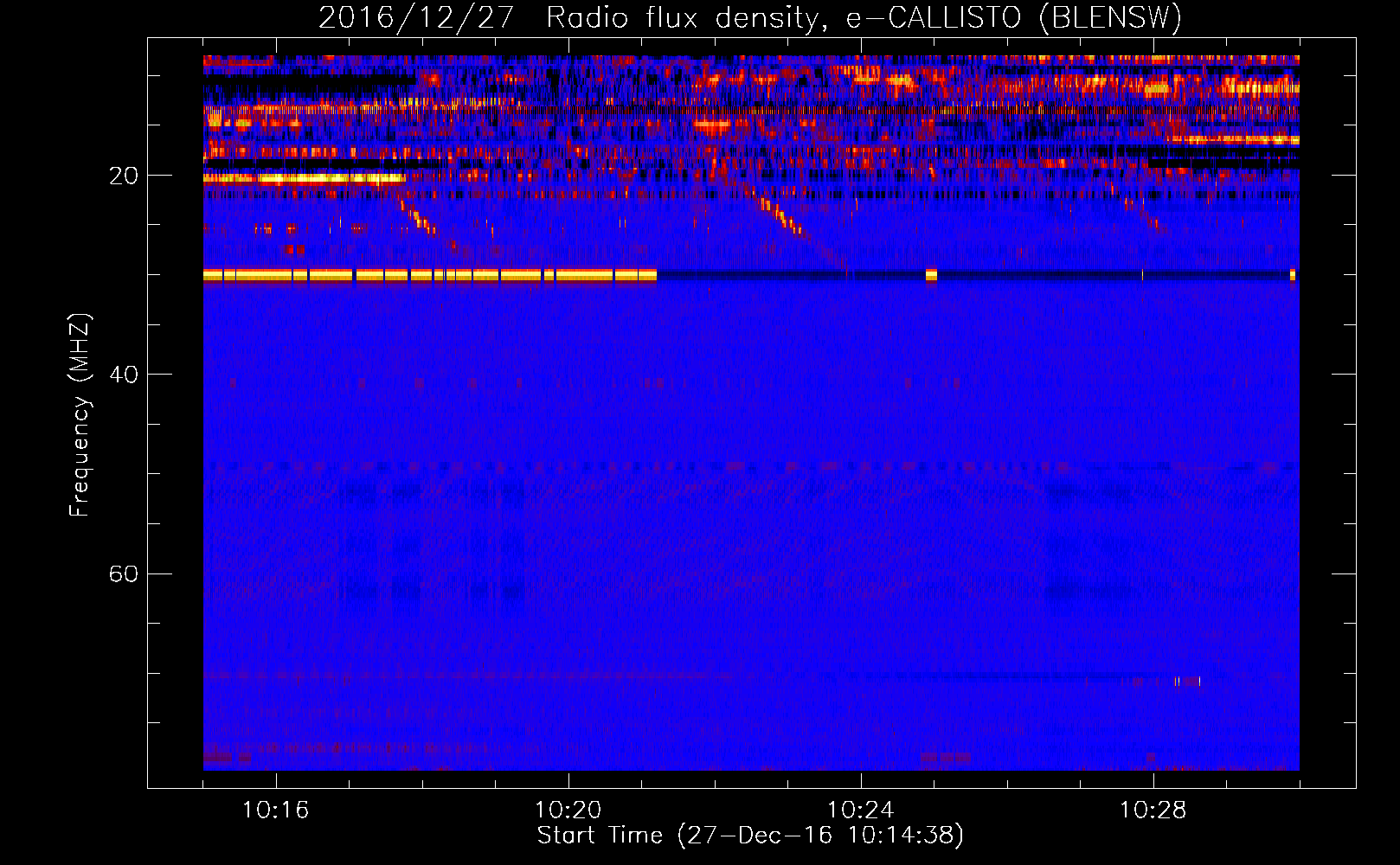Image resolution: width=1400 pixels, height=865 pixels.
Task: Click the 10:20 time tick label
Action: 568,810
